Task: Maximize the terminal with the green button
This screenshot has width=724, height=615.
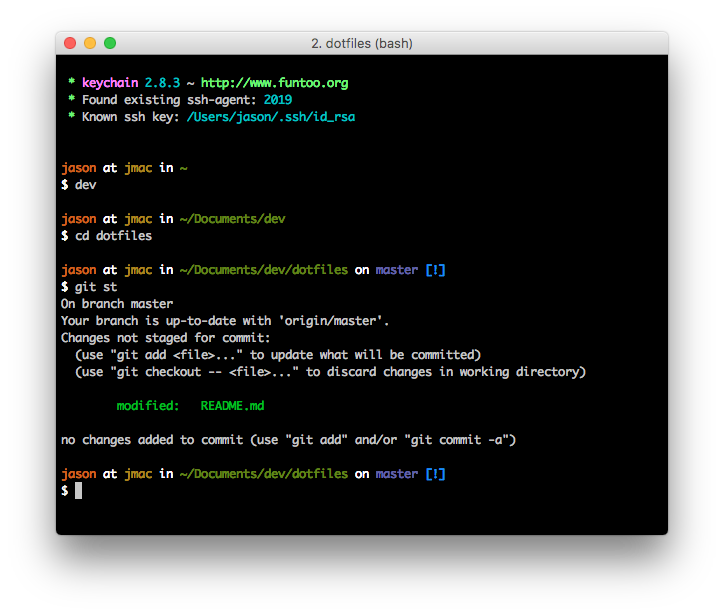Action: (110, 43)
